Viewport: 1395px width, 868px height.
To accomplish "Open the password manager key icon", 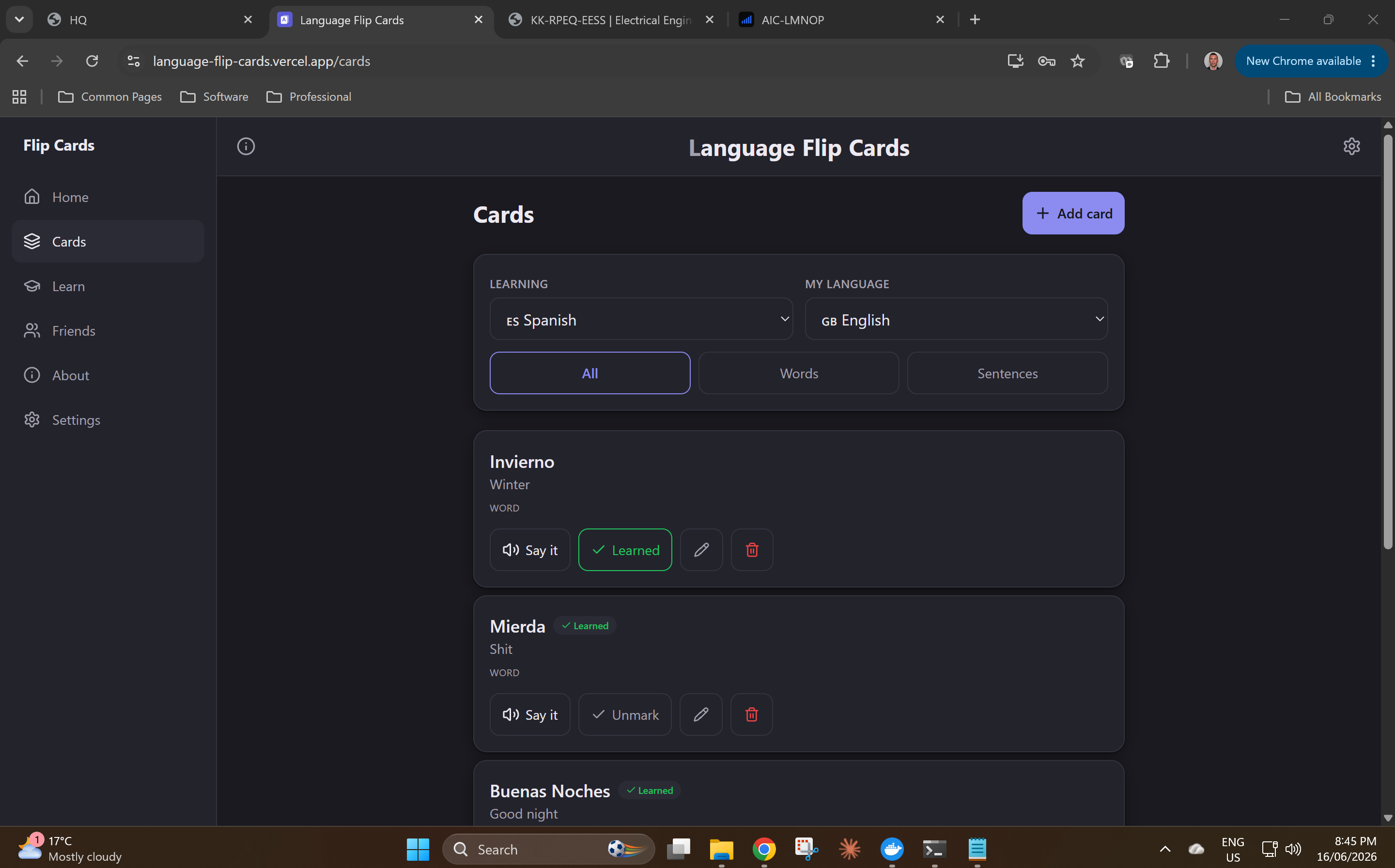I will coord(1047,61).
